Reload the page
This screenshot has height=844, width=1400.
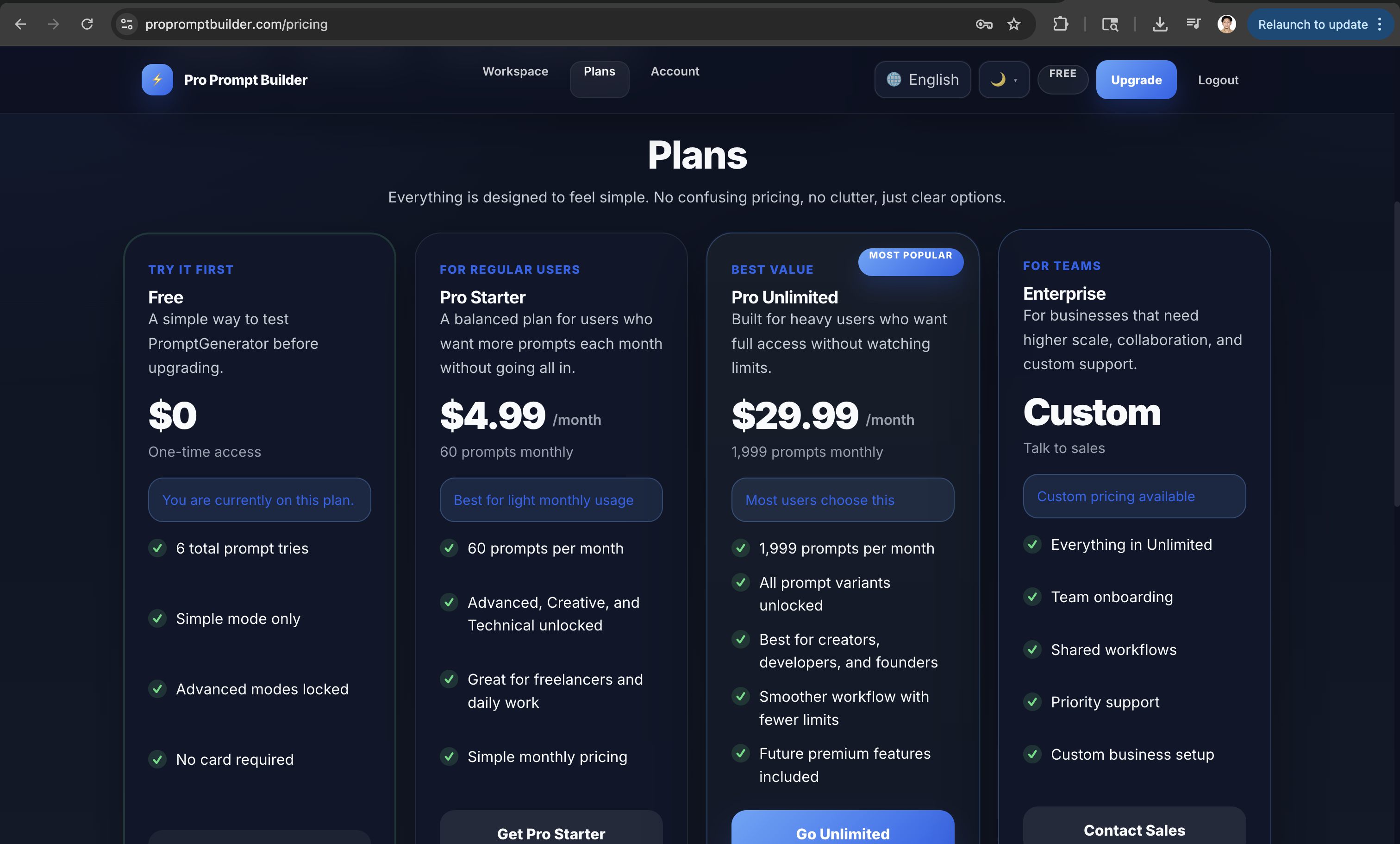tap(87, 24)
